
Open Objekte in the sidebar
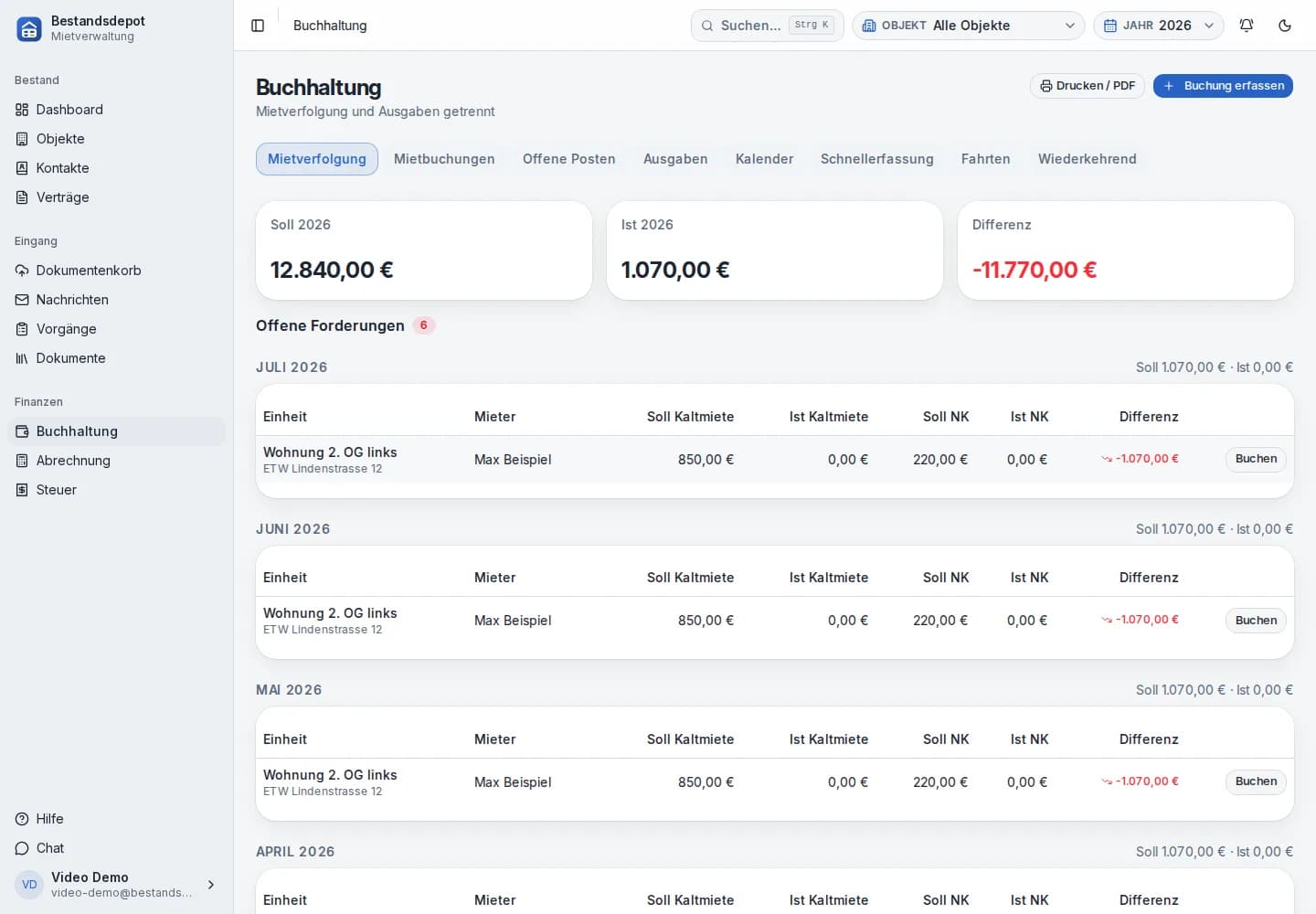pyautogui.click(x=116, y=139)
